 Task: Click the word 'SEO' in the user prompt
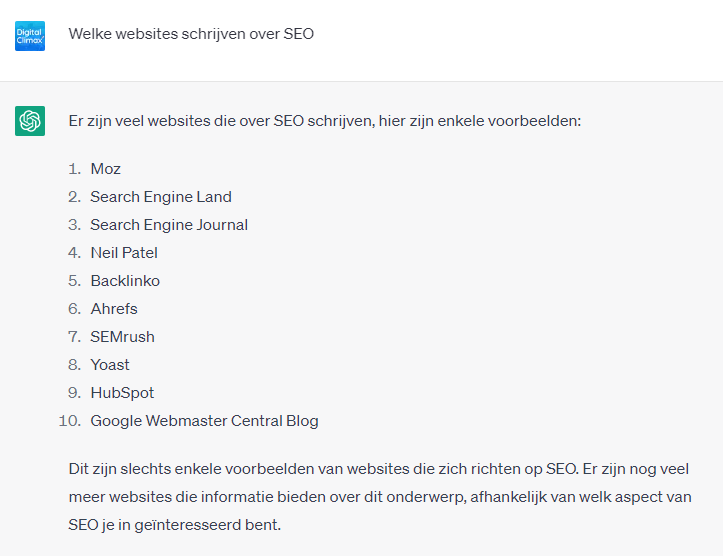click(298, 34)
